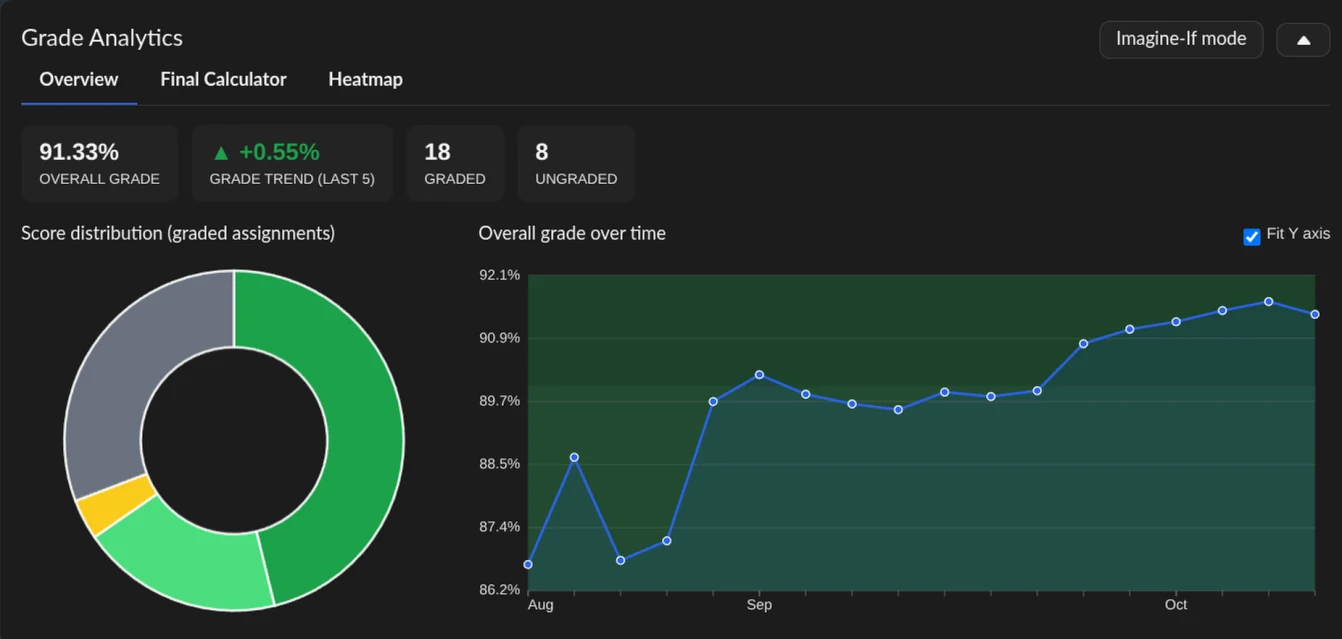Click the Overall grade over time heading
The height and width of the screenshot is (639, 1342).
(572, 233)
